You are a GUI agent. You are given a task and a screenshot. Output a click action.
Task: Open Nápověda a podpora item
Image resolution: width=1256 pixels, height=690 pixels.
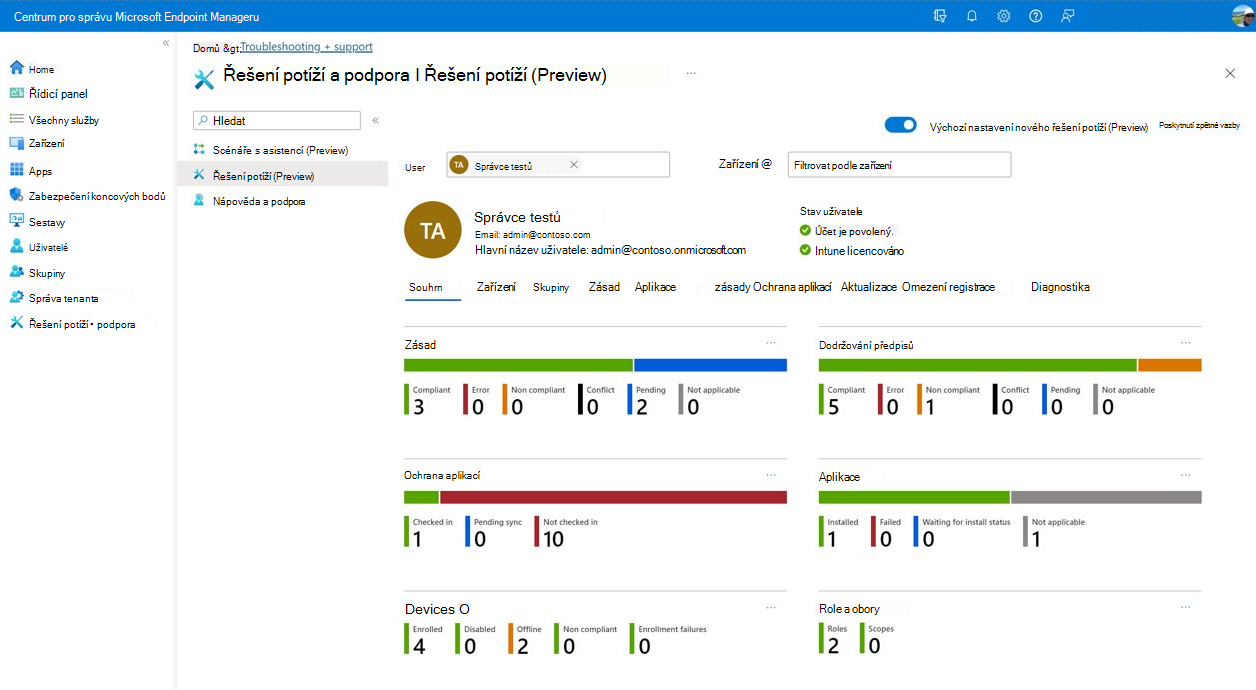pos(259,201)
